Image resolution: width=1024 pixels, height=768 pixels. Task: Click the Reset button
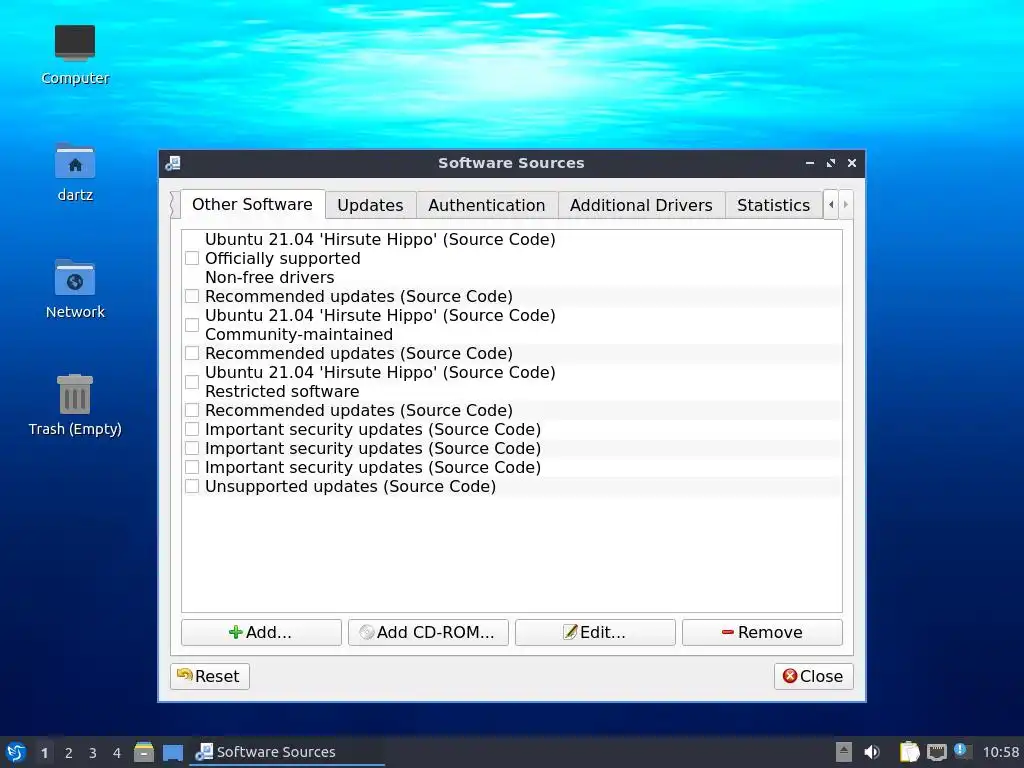click(210, 676)
